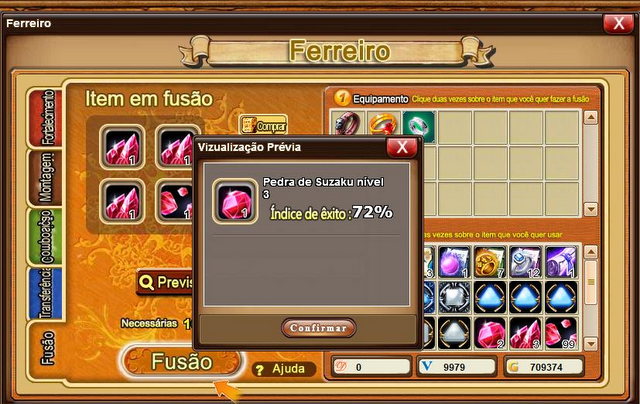The height and width of the screenshot is (404, 640).
Task: Select the skull bracelet in Equipamento grid
Action: click(x=347, y=123)
